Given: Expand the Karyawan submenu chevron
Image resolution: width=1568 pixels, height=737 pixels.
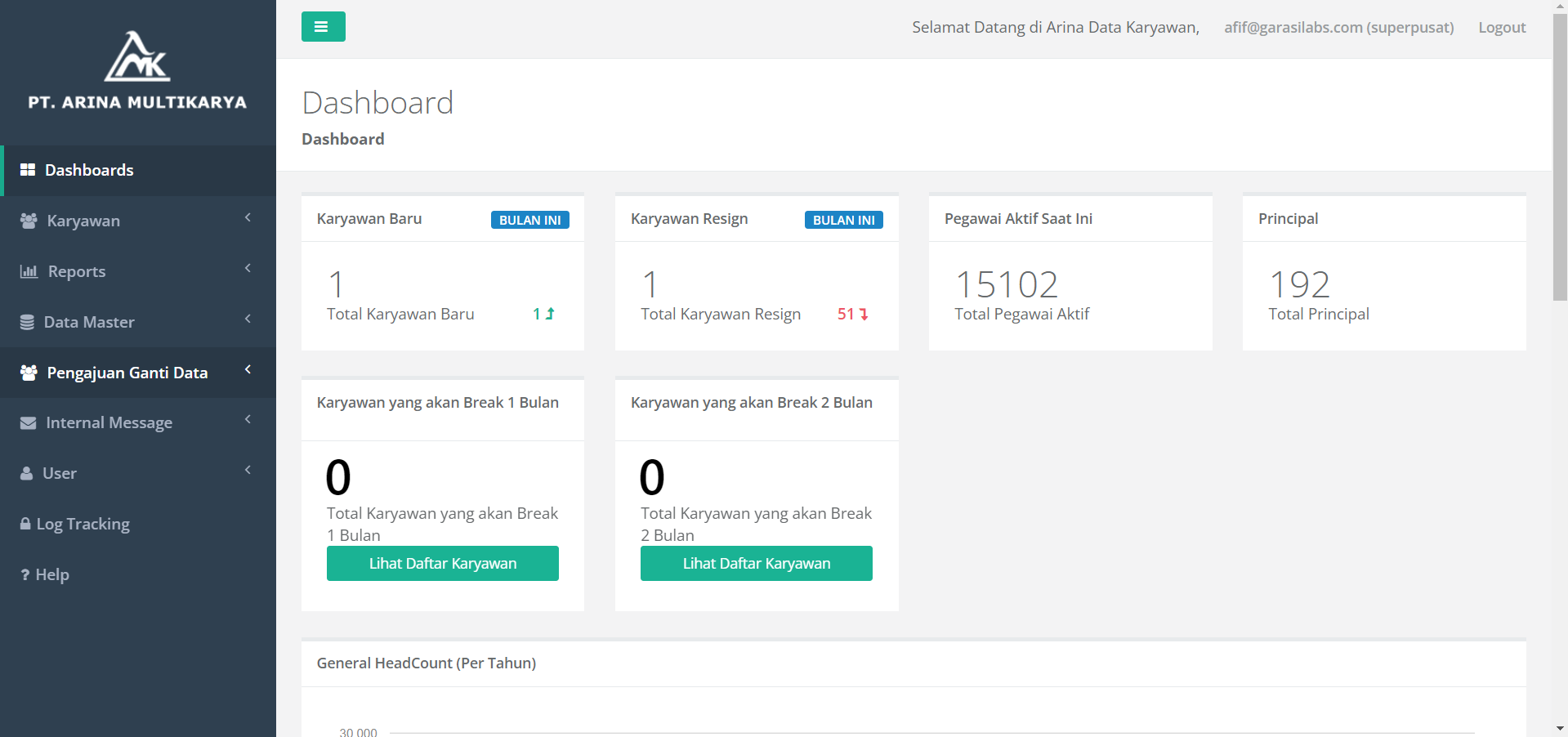Looking at the screenshot, I should click(x=248, y=217).
